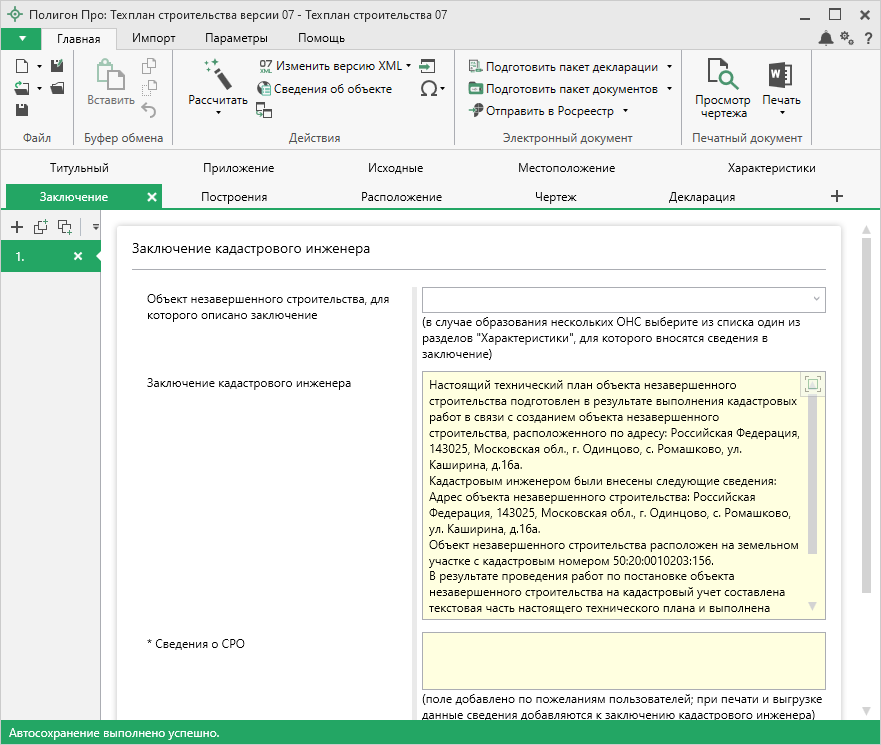
Task: Open the Характеристики section tab
Action: click(771, 168)
